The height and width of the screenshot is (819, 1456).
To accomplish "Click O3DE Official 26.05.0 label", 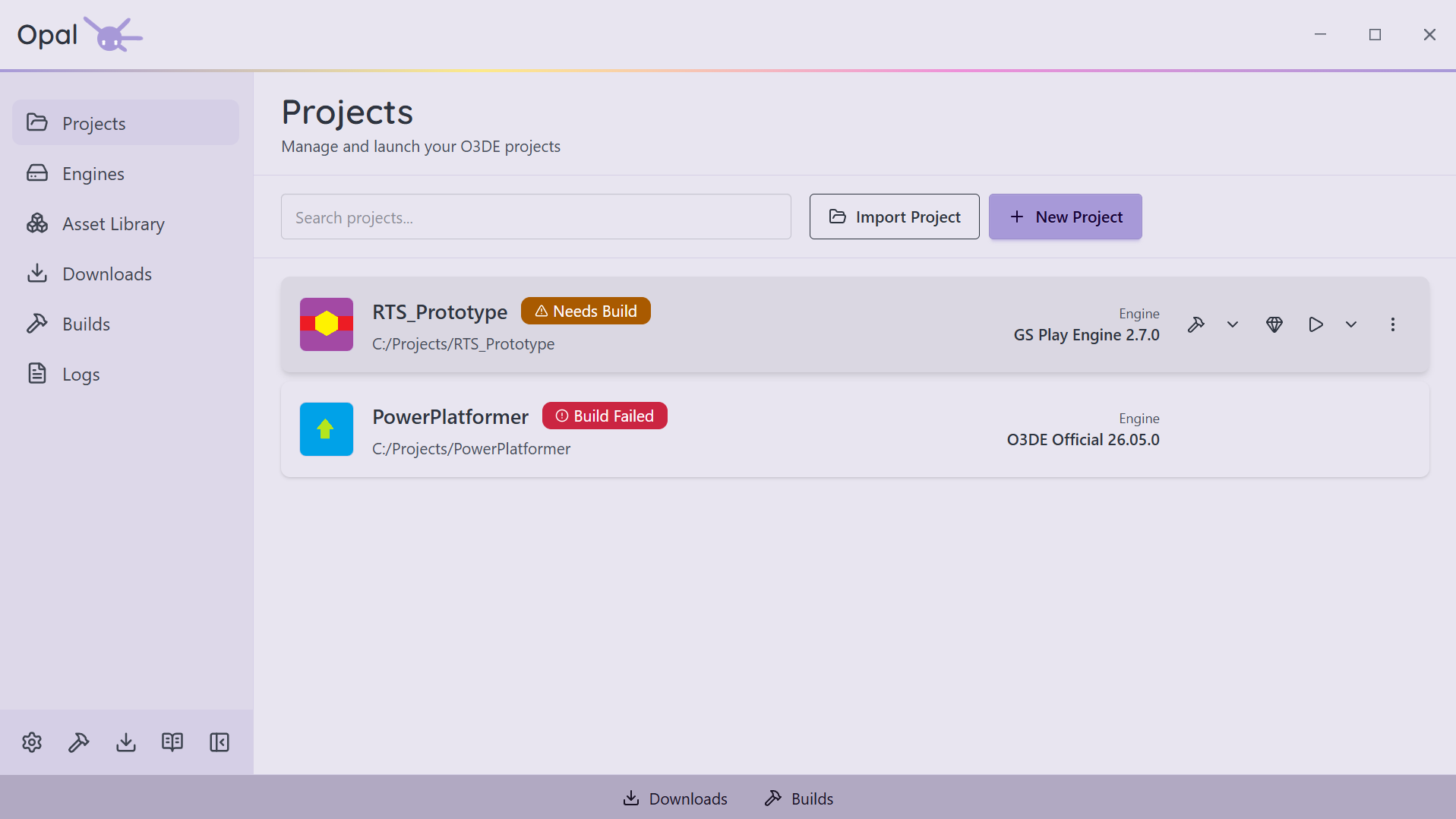I will [1083, 440].
